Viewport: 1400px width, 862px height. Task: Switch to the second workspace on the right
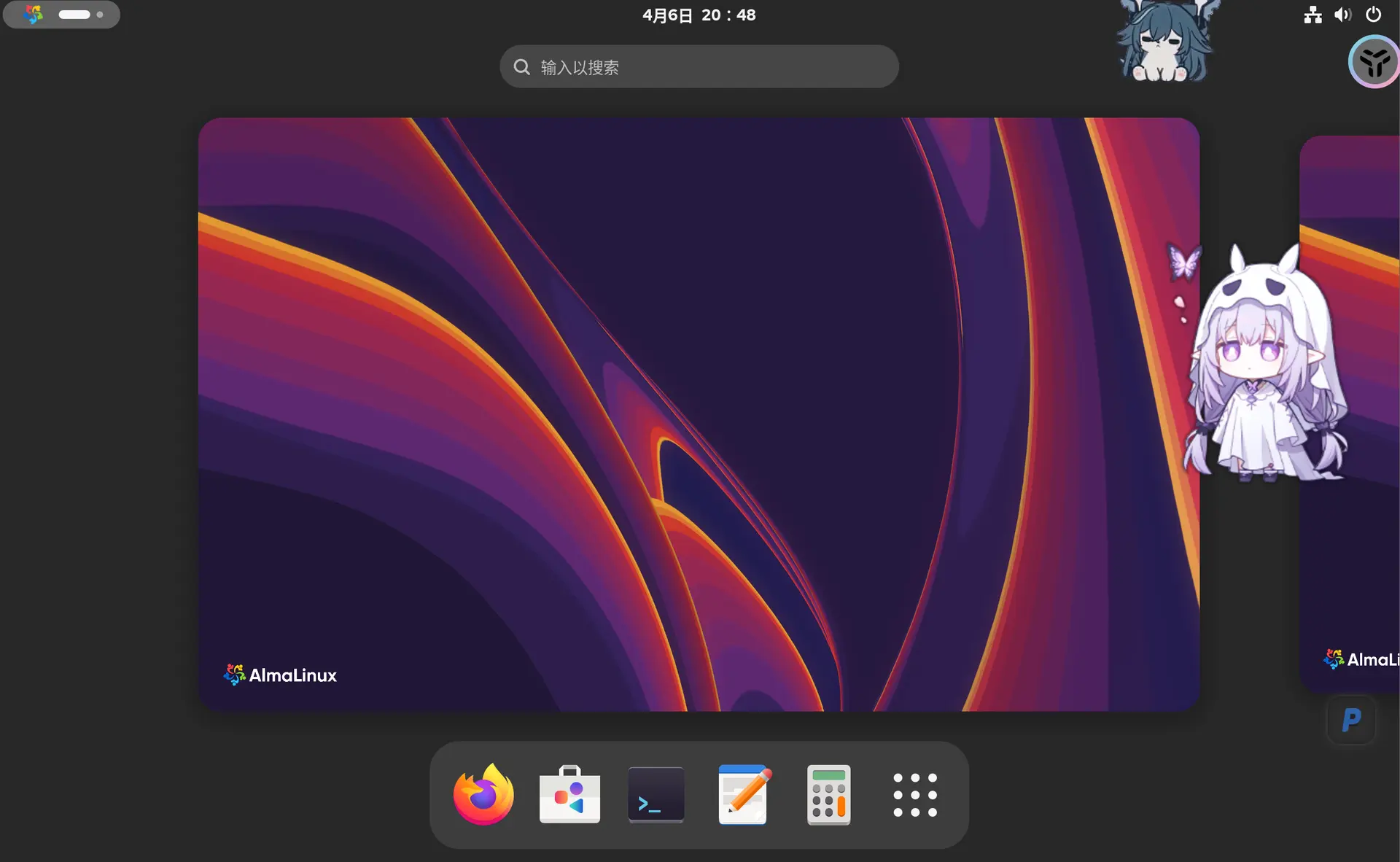coord(1350,414)
